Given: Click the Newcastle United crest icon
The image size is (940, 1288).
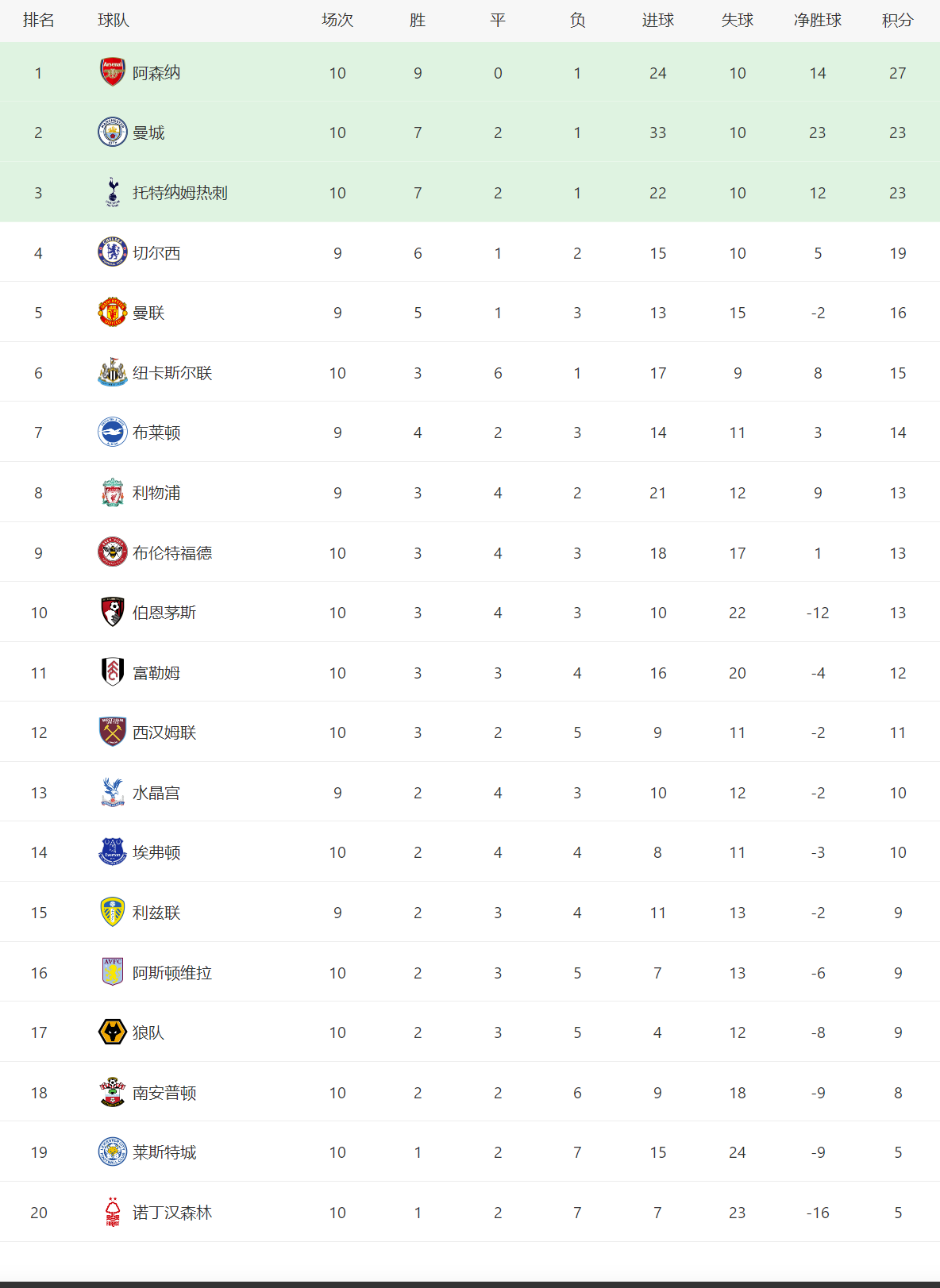Looking at the screenshot, I should pyautogui.click(x=113, y=372).
